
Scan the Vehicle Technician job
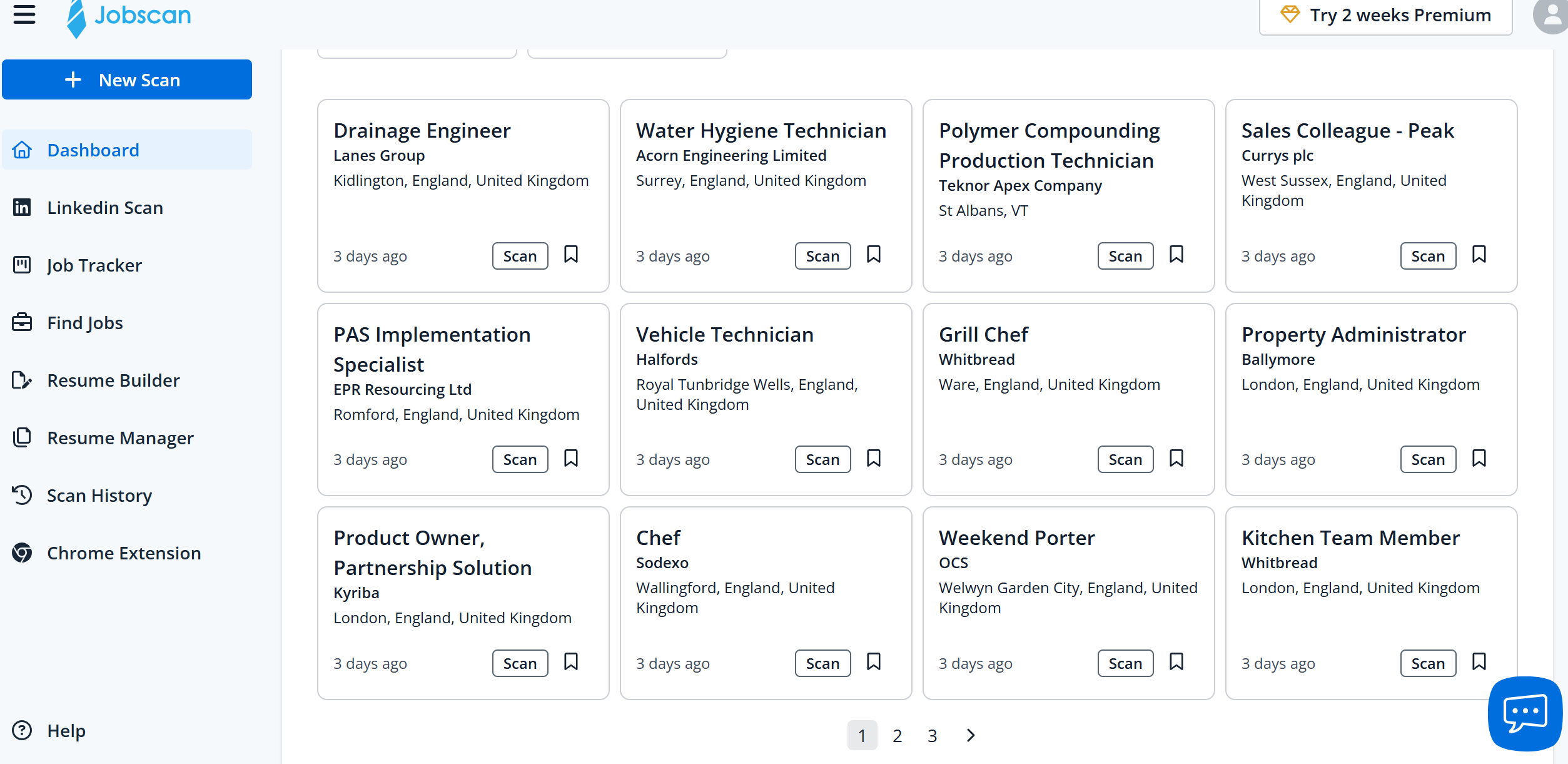tap(822, 460)
